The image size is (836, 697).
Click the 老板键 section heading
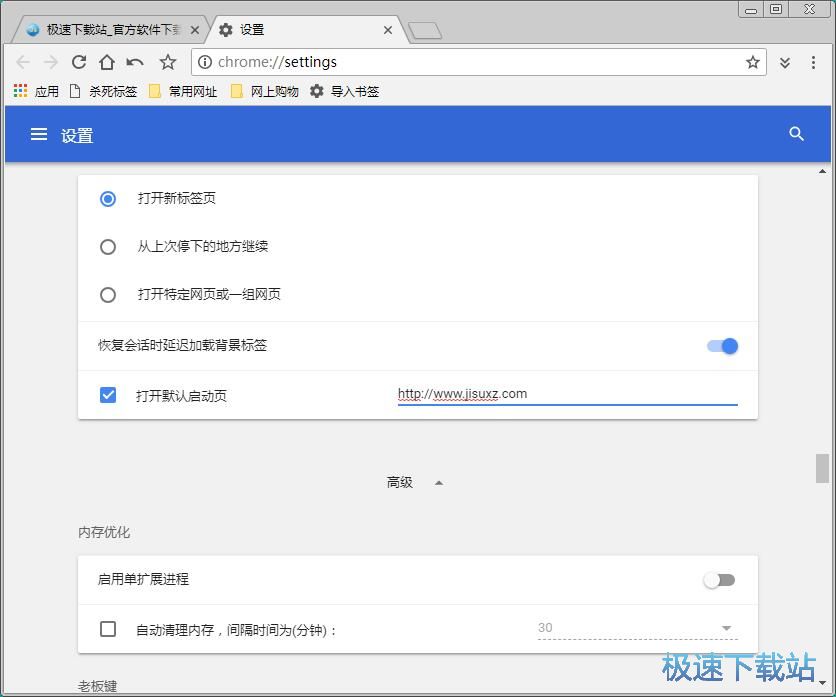click(x=97, y=686)
